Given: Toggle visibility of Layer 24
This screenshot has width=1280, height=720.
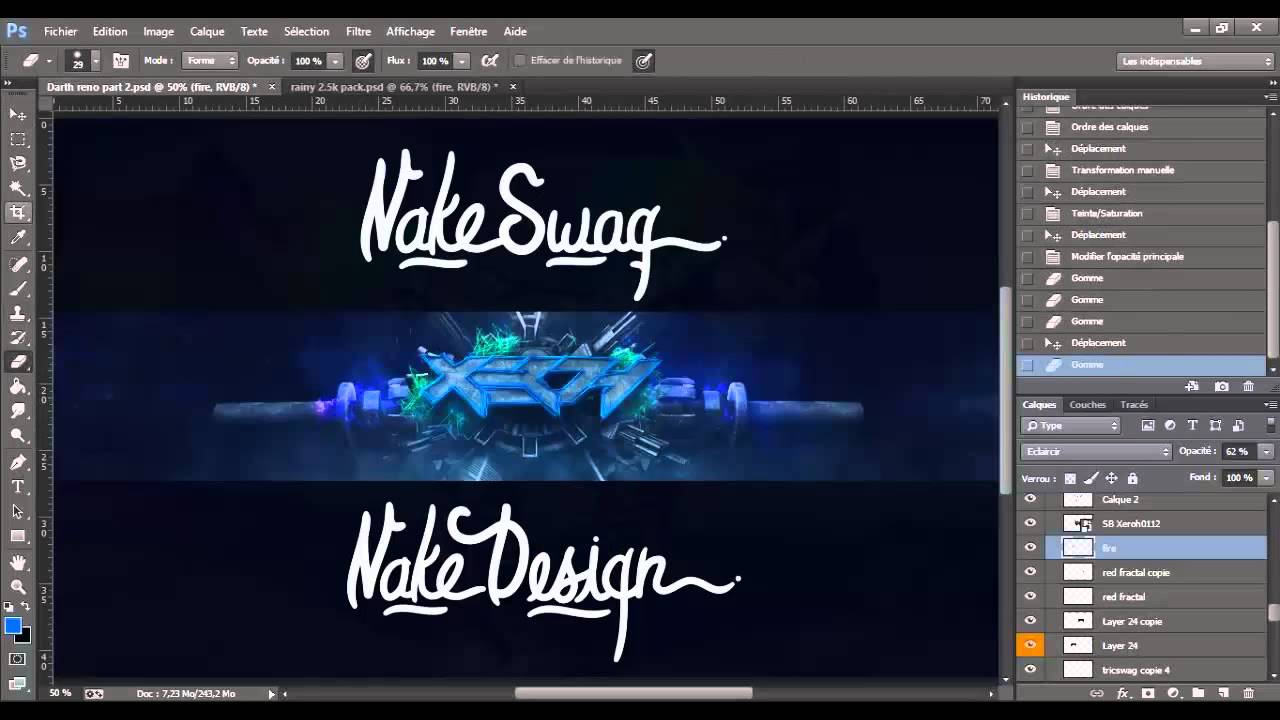Looking at the screenshot, I should (x=1030, y=646).
